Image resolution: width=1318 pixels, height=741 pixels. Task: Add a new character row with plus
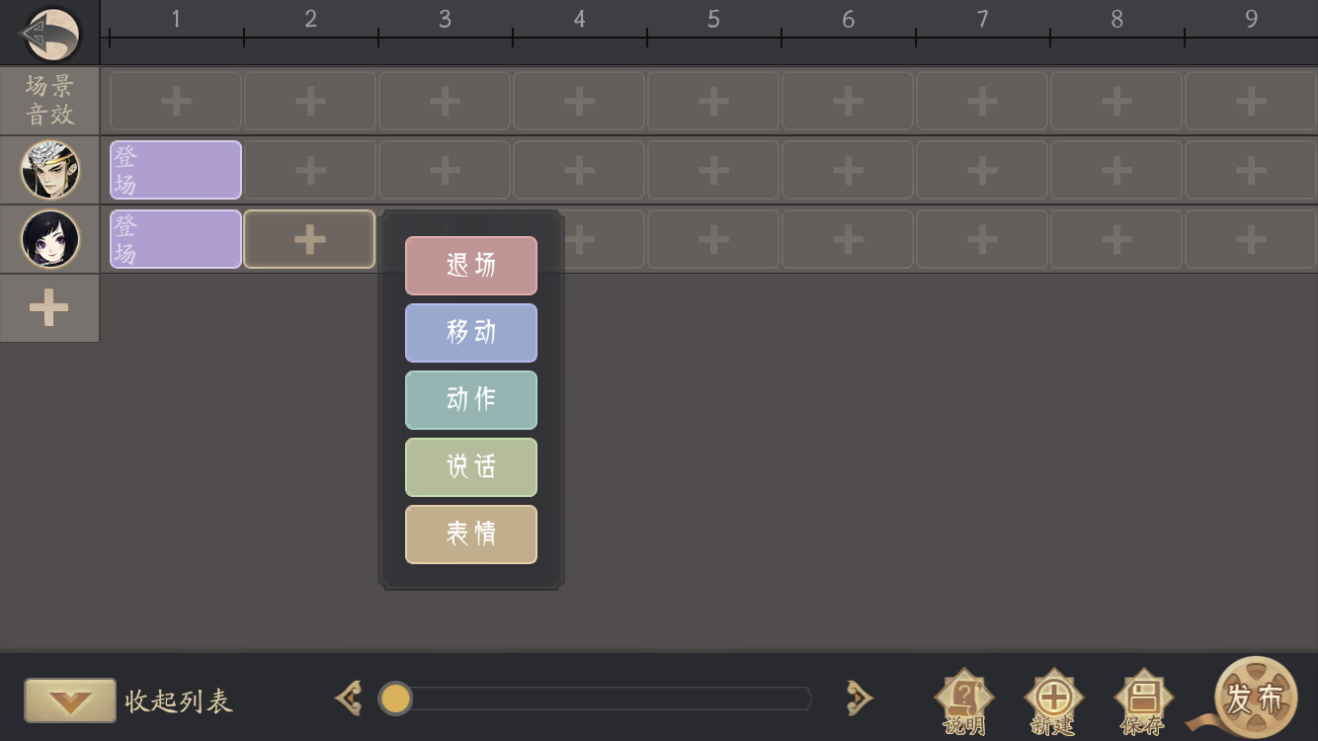pyautogui.click(x=49, y=308)
